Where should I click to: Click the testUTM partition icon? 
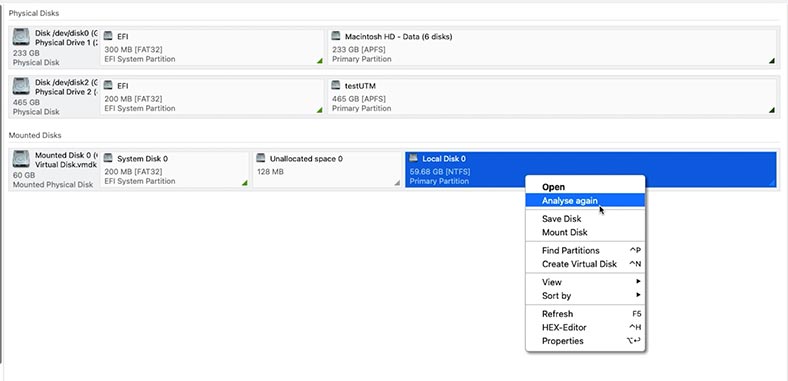tap(336, 85)
